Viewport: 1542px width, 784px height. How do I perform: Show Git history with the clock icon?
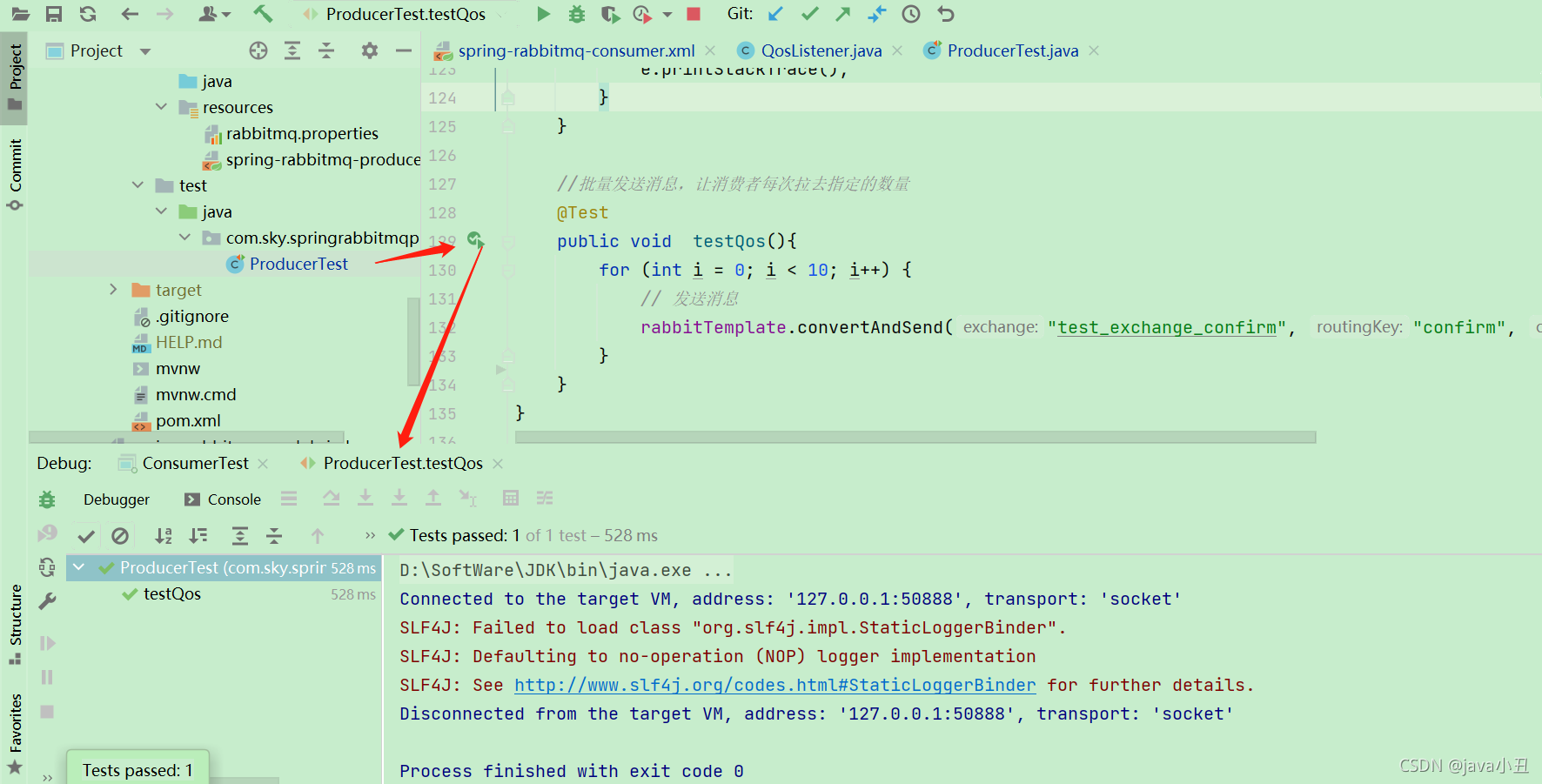(911, 14)
